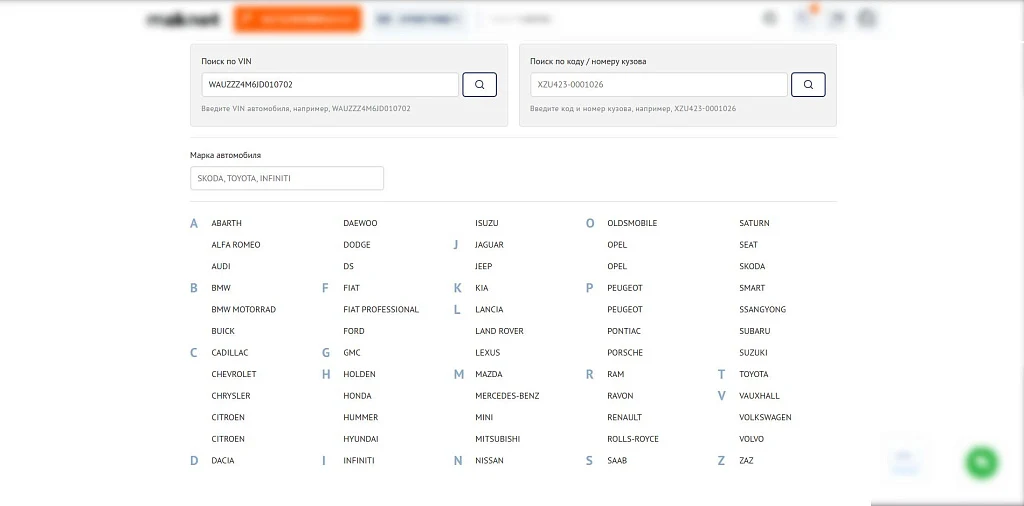Image resolution: width=1024 pixels, height=506 pixels.
Task: Choose the DS brand
Action: click(x=348, y=266)
